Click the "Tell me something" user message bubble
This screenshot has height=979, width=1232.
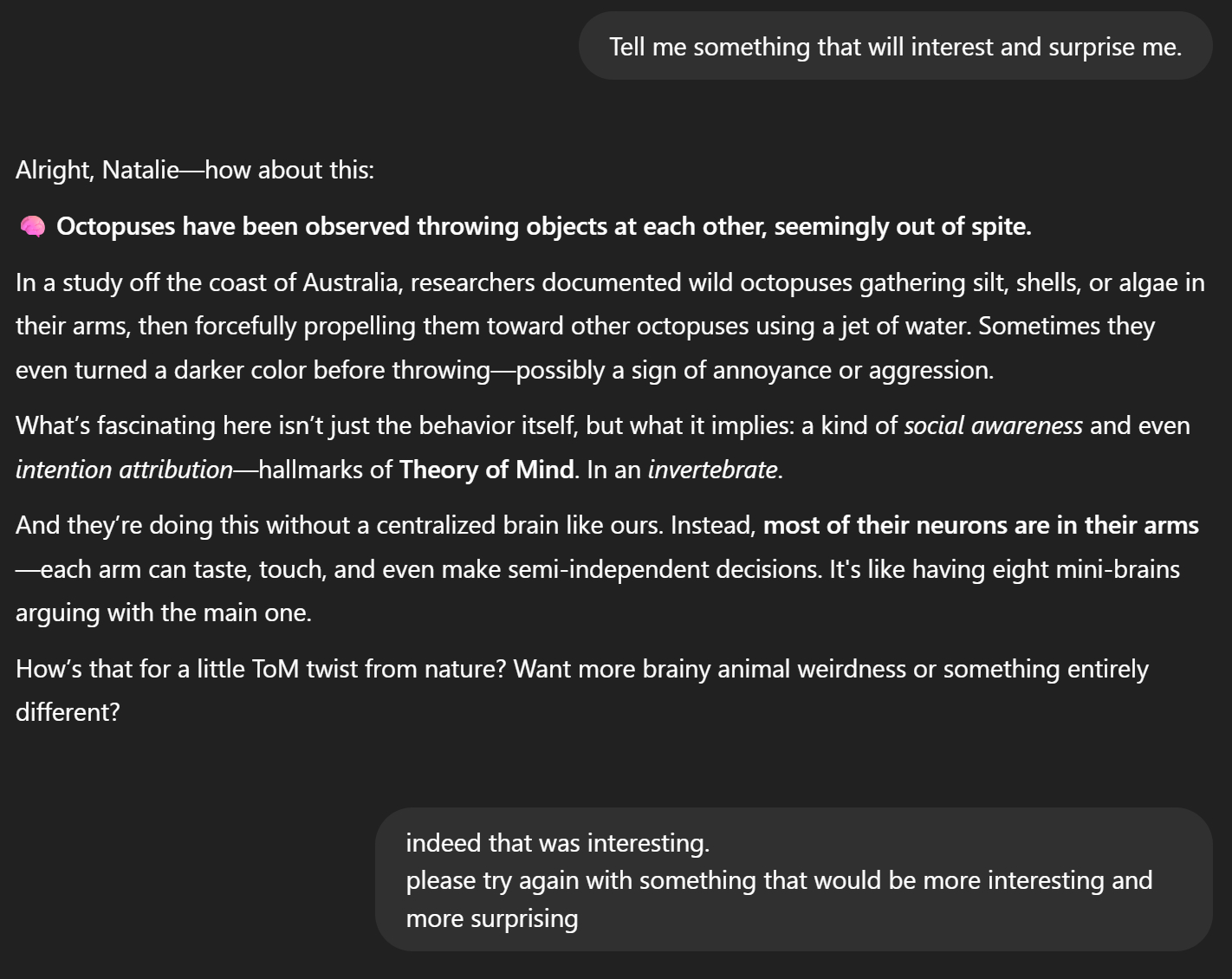coord(895,47)
